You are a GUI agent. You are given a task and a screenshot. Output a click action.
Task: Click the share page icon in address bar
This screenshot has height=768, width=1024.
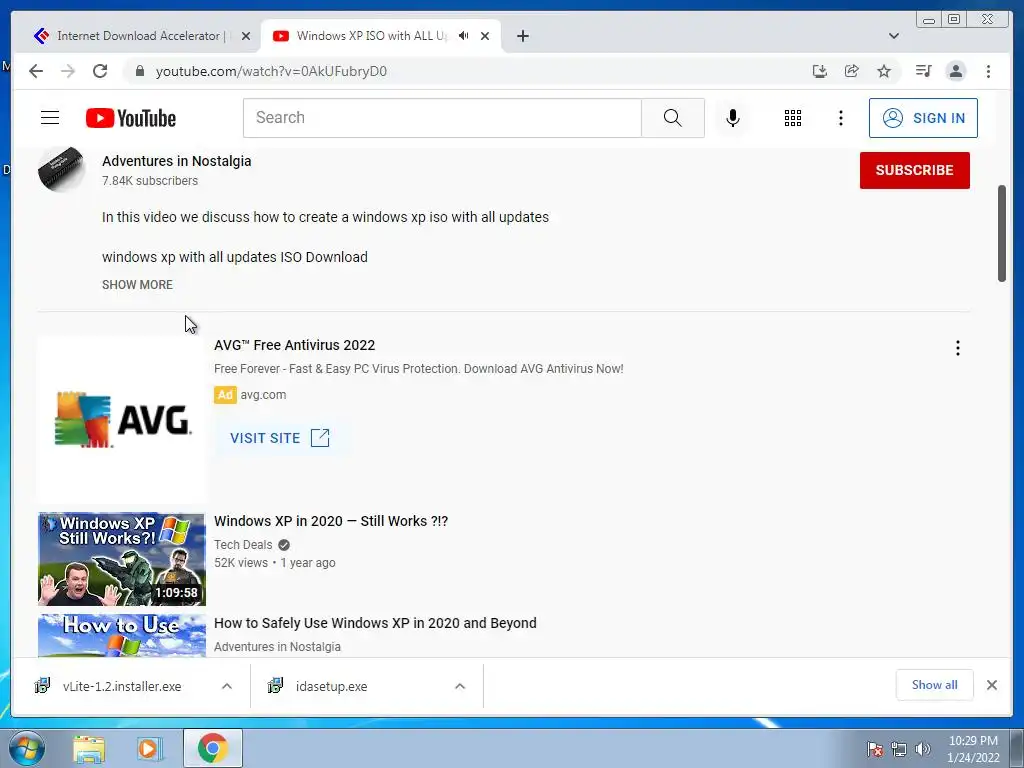[852, 71]
